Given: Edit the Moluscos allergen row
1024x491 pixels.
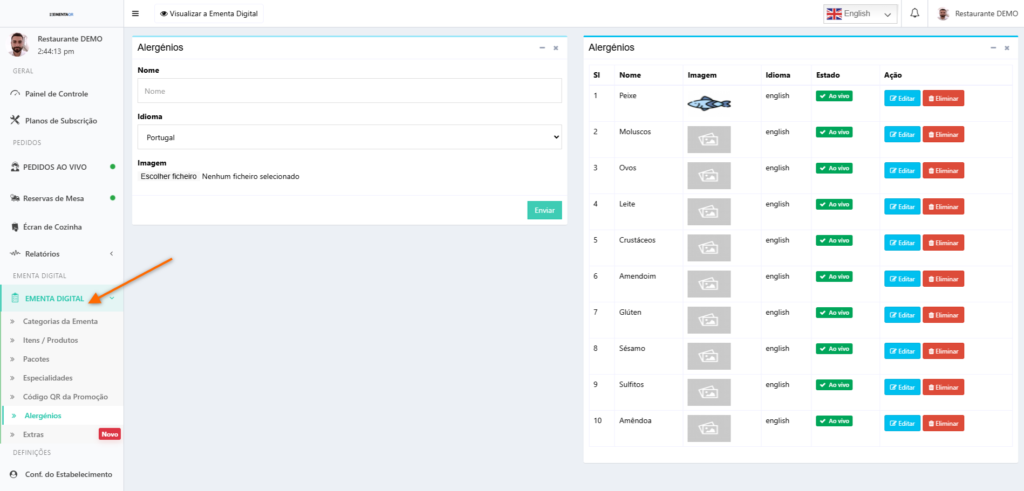Looking at the screenshot, I should (x=901, y=134).
